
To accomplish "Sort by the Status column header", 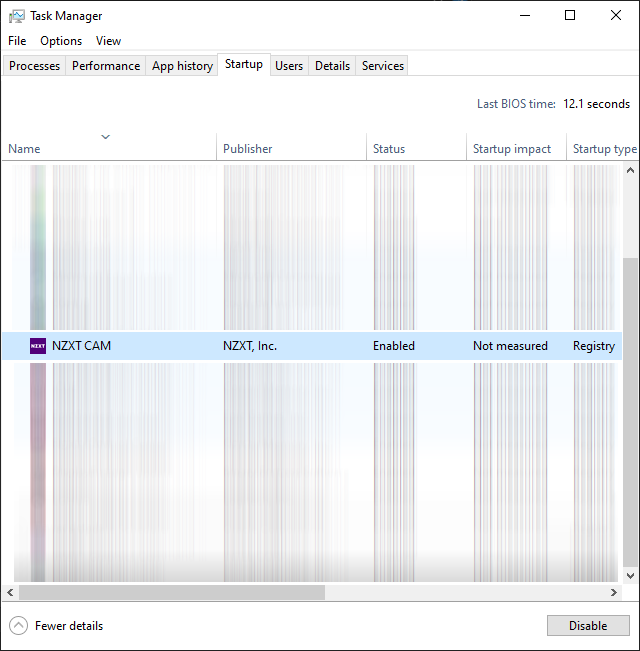I will point(416,149).
